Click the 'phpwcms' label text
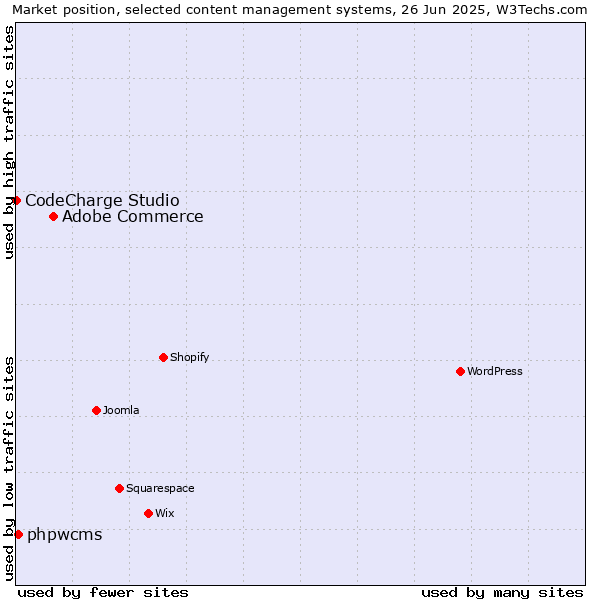This screenshot has width=600, height=600. click(65, 535)
